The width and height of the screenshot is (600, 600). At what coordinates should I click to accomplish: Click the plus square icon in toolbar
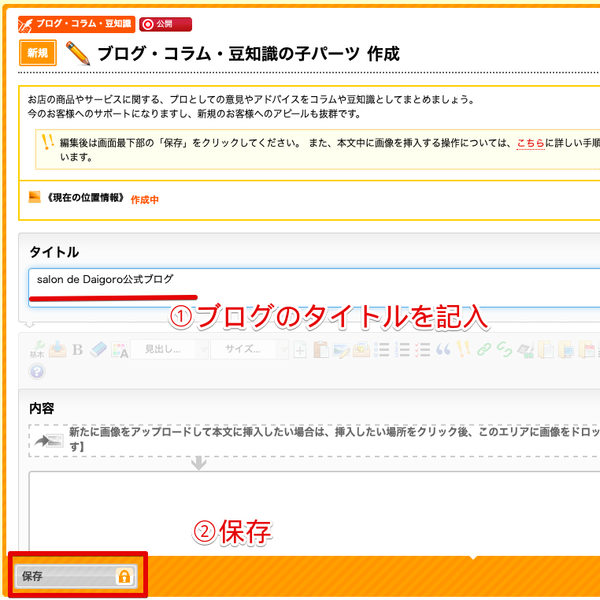(298, 349)
